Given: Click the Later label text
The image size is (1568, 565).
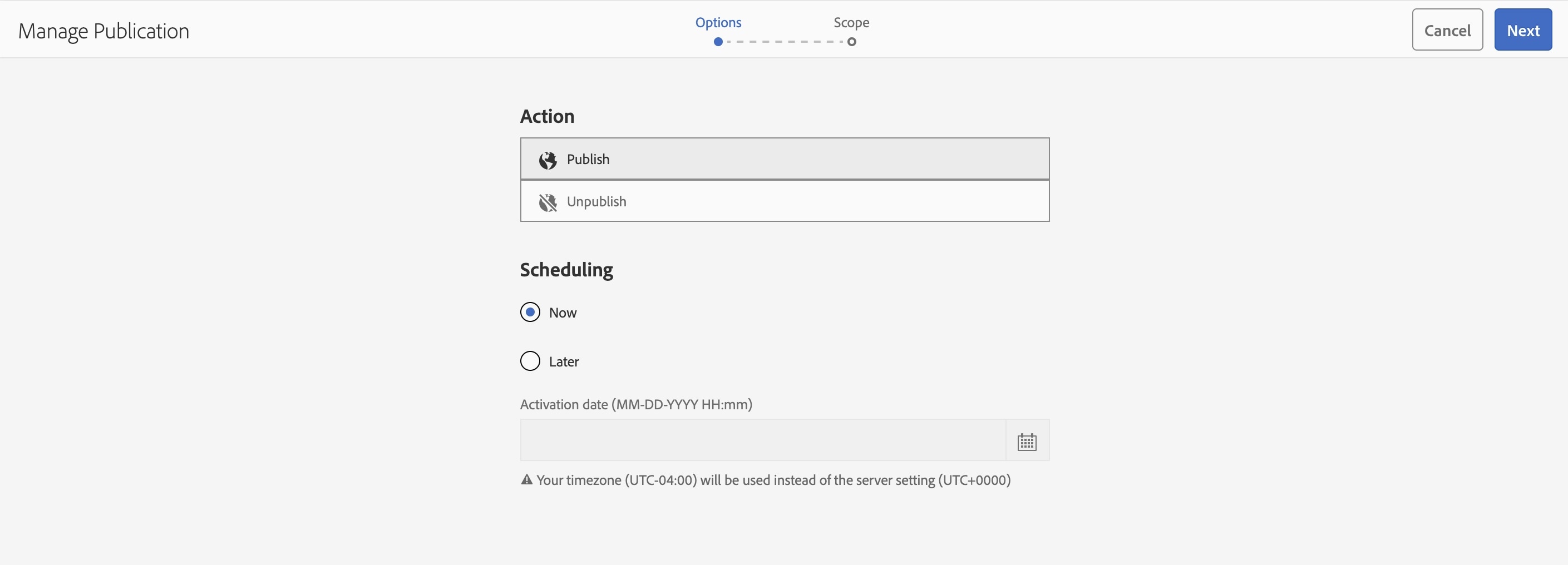Looking at the screenshot, I should click(x=564, y=362).
